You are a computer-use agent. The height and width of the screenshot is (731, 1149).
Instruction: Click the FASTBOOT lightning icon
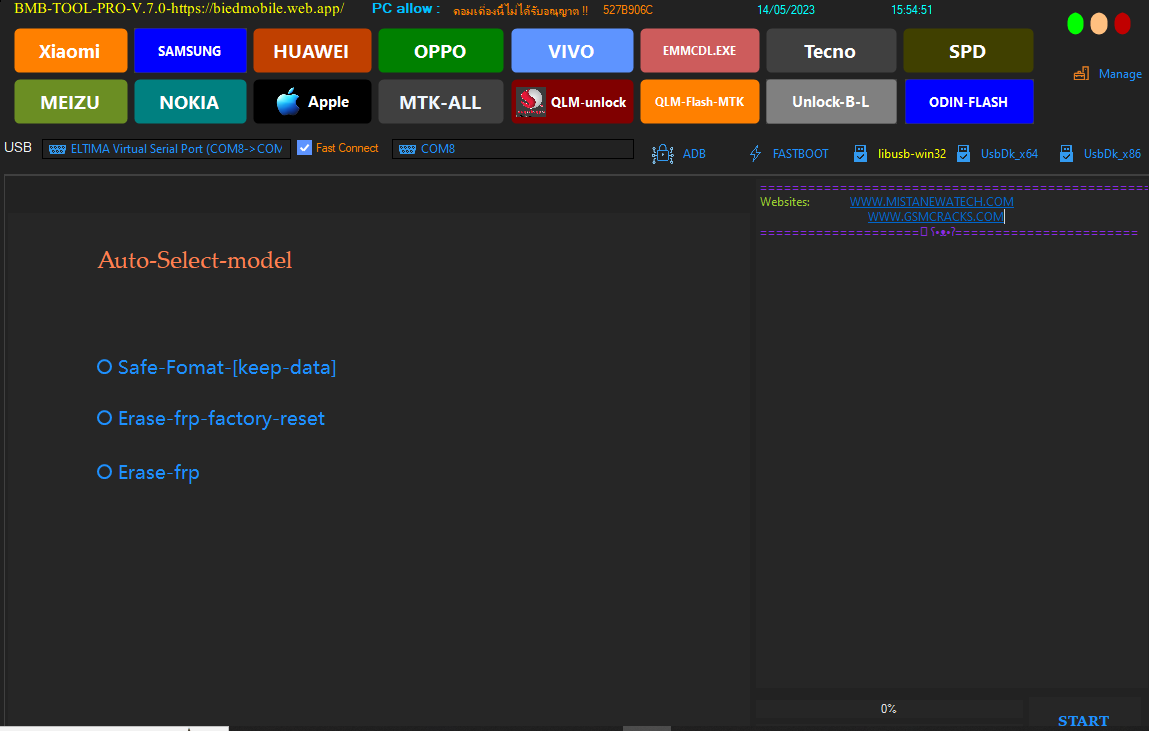(755, 154)
